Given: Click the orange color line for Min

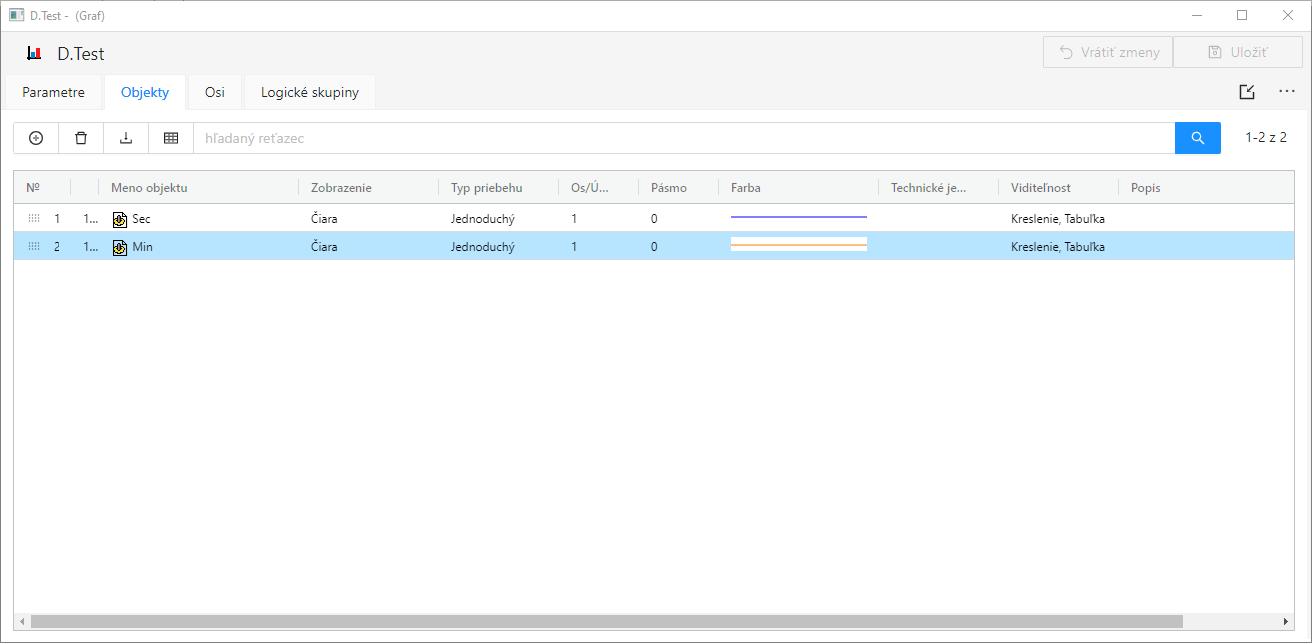Looking at the screenshot, I should [x=798, y=245].
